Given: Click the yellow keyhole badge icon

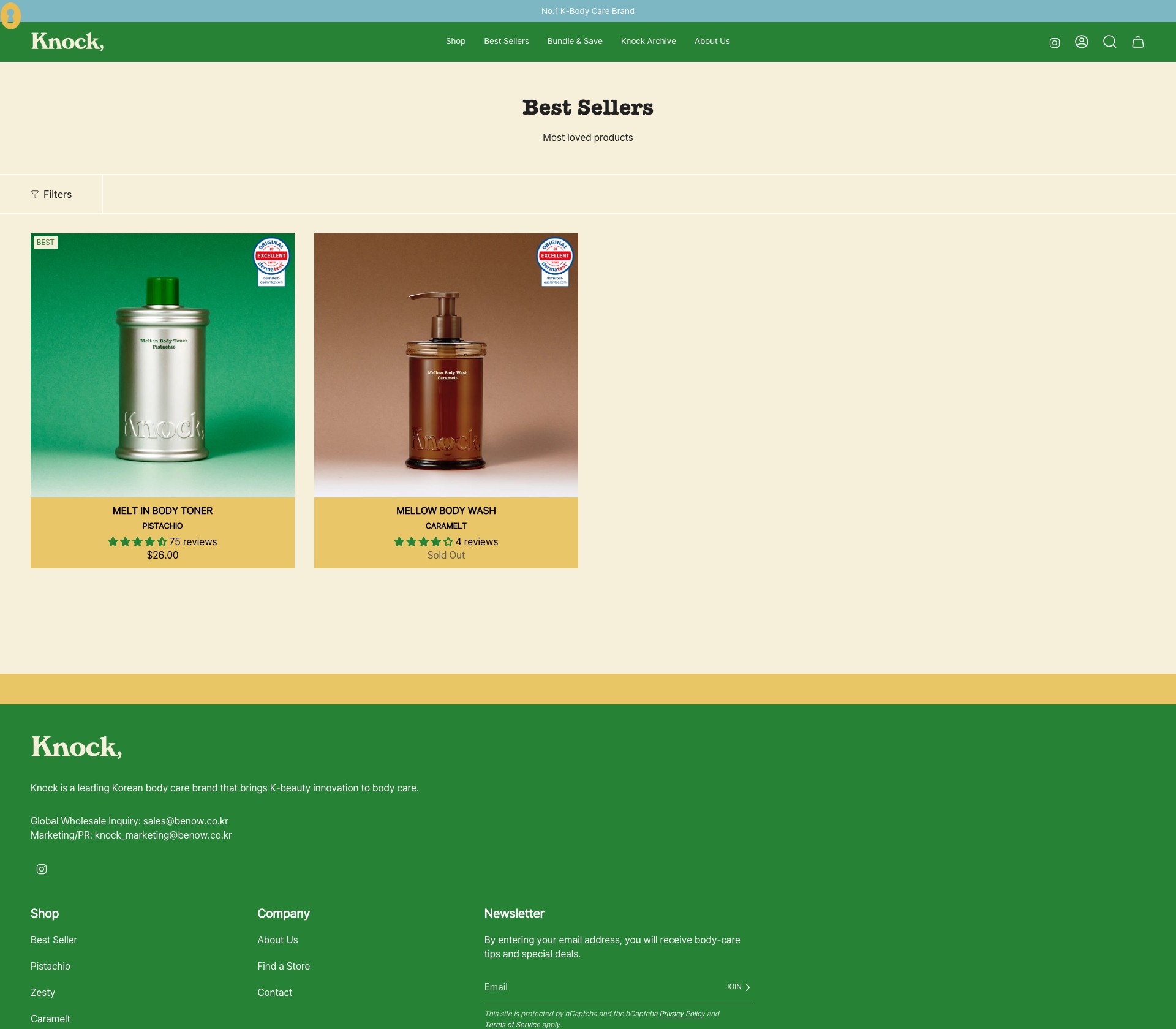Looking at the screenshot, I should (10, 16).
